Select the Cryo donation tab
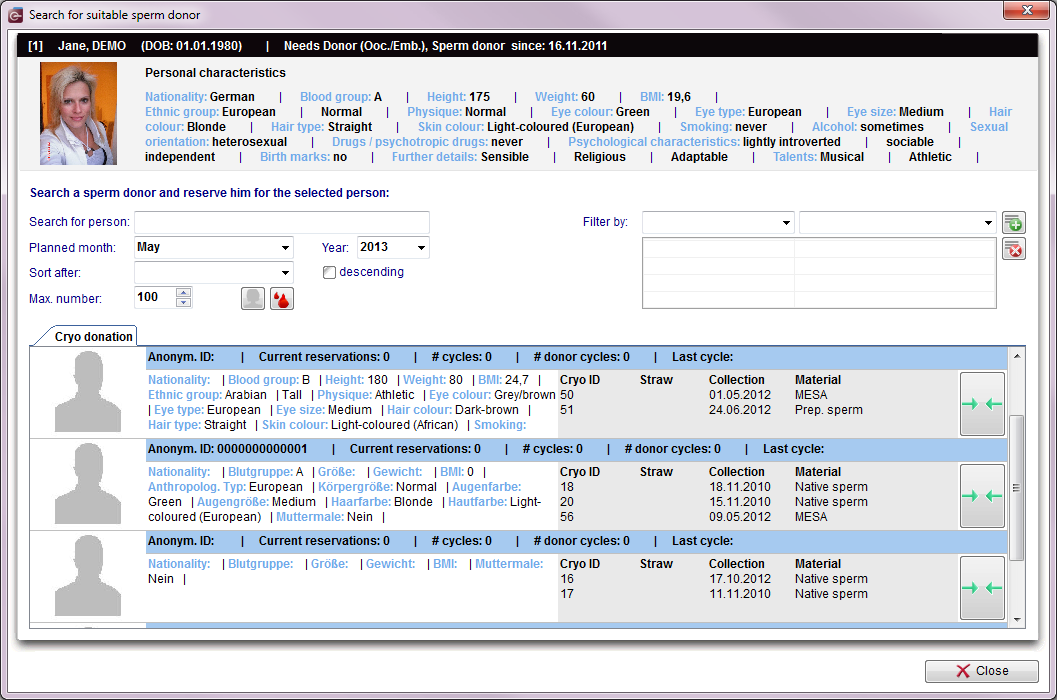This screenshot has height=700, width=1057. click(94, 337)
